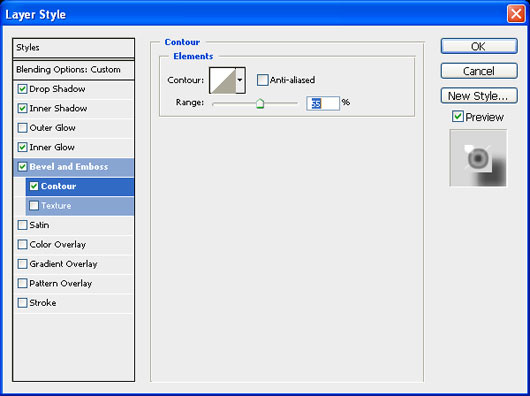Toggle the Inner Shadow checkbox

[x=22, y=108]
